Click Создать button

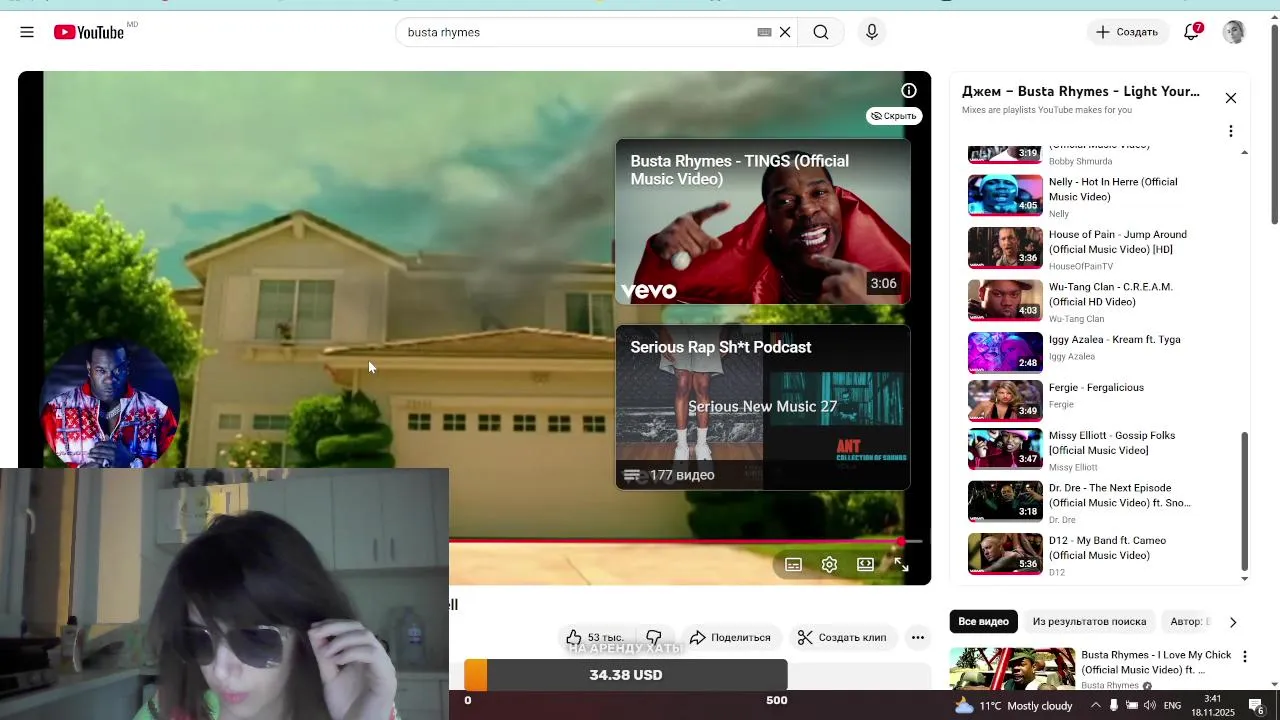coord(1127,32)
